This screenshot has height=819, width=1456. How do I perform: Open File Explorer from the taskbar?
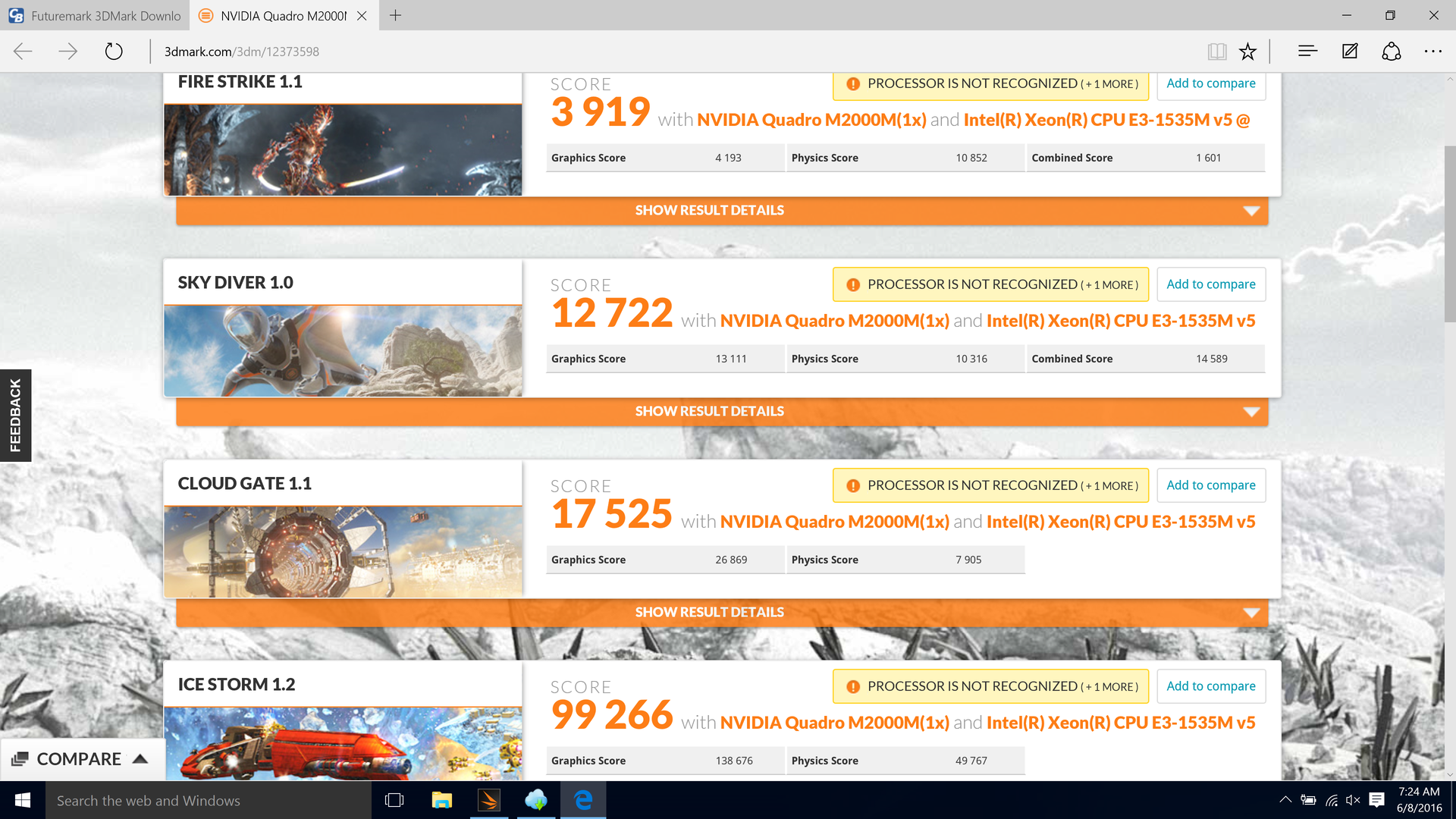click(441, 800)
